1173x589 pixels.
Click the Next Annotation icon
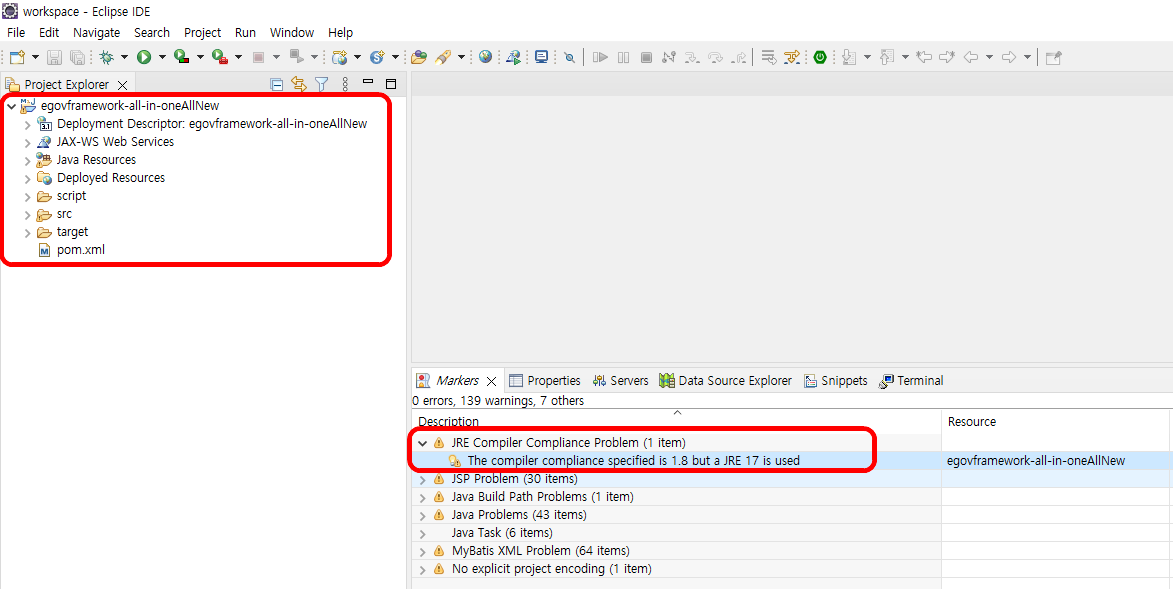[848, 57]
